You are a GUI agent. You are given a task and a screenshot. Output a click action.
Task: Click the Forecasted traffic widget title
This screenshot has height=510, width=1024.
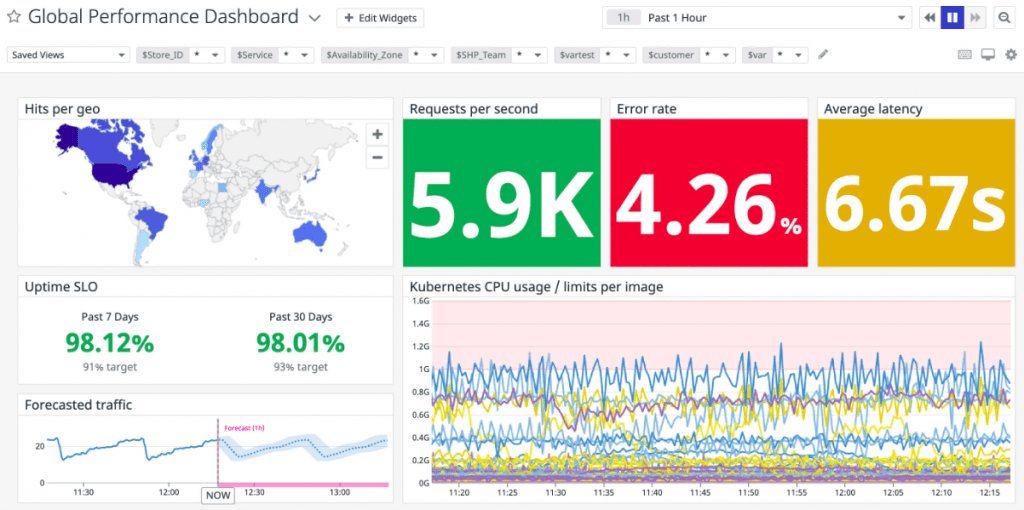(x=78, y=405)
